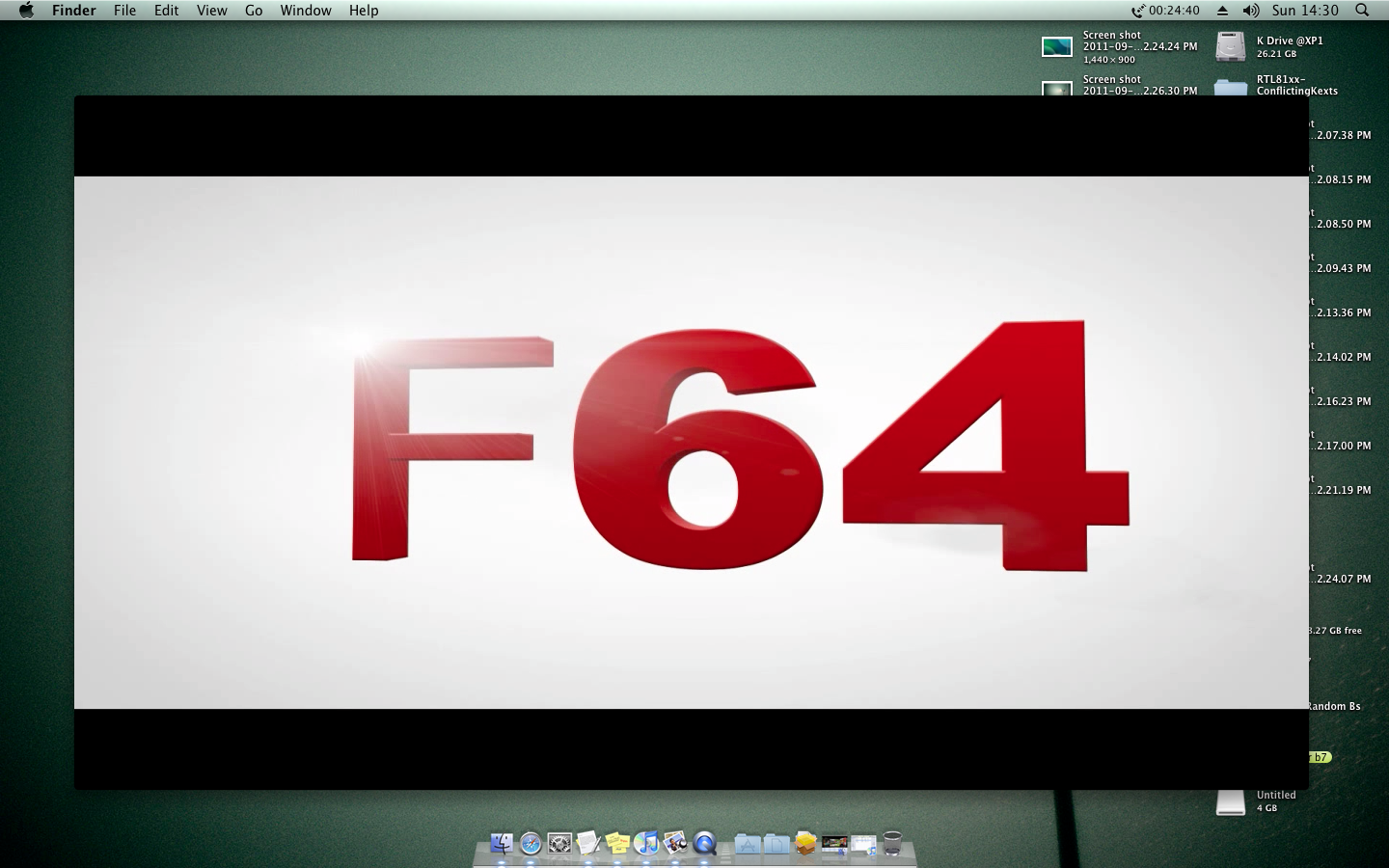Click the call timer status item 00:24:40
Image resolution: width=1389 pixels, height=868 pixels.
[x=1165, y=11]
